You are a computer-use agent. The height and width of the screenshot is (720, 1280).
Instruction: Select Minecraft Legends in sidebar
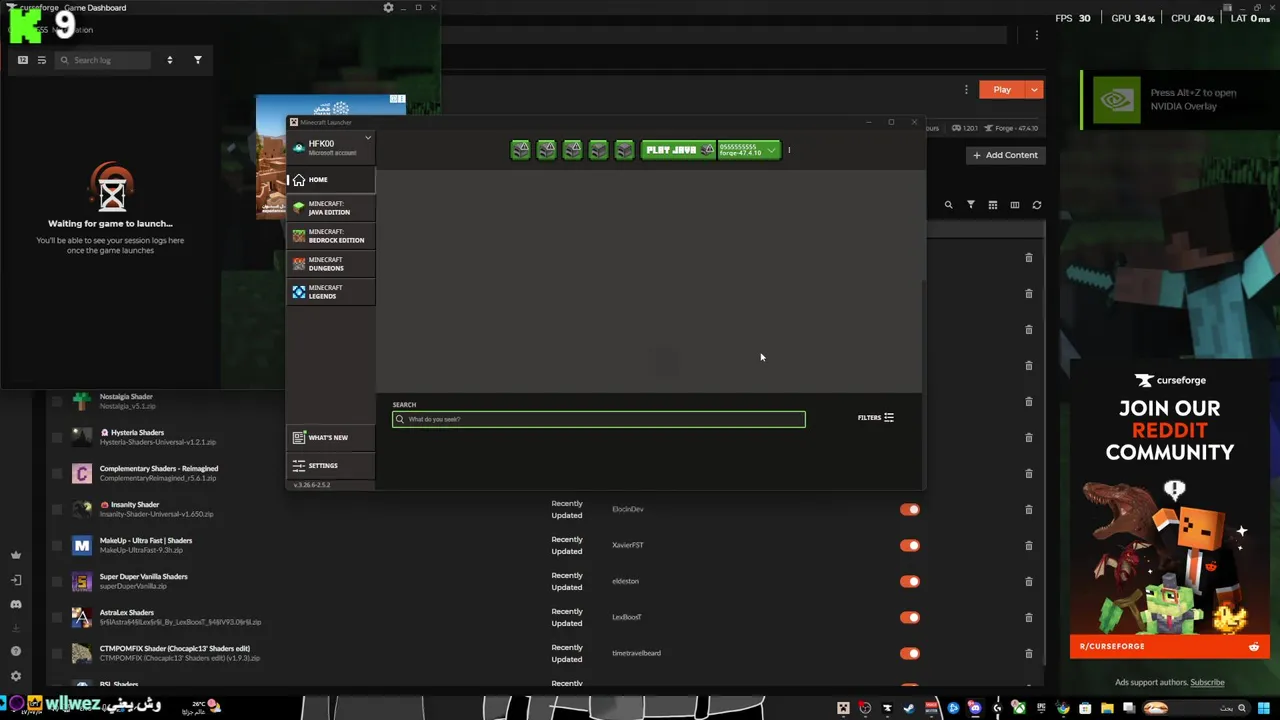[x=330, y=292]
